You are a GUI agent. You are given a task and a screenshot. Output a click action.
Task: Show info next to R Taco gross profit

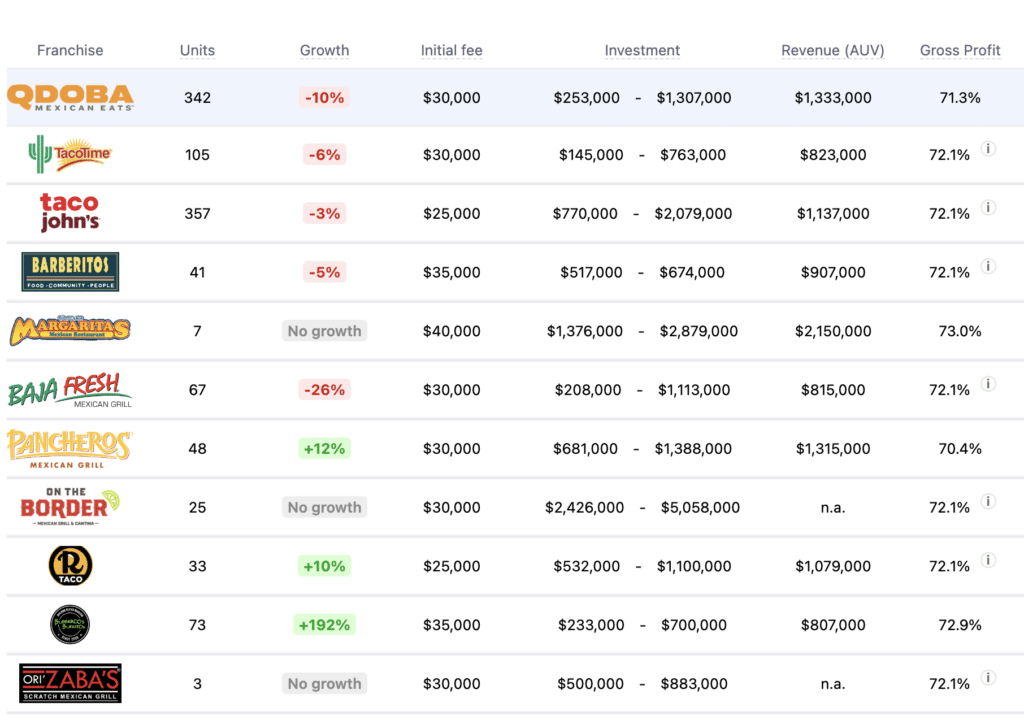[989, 560]
